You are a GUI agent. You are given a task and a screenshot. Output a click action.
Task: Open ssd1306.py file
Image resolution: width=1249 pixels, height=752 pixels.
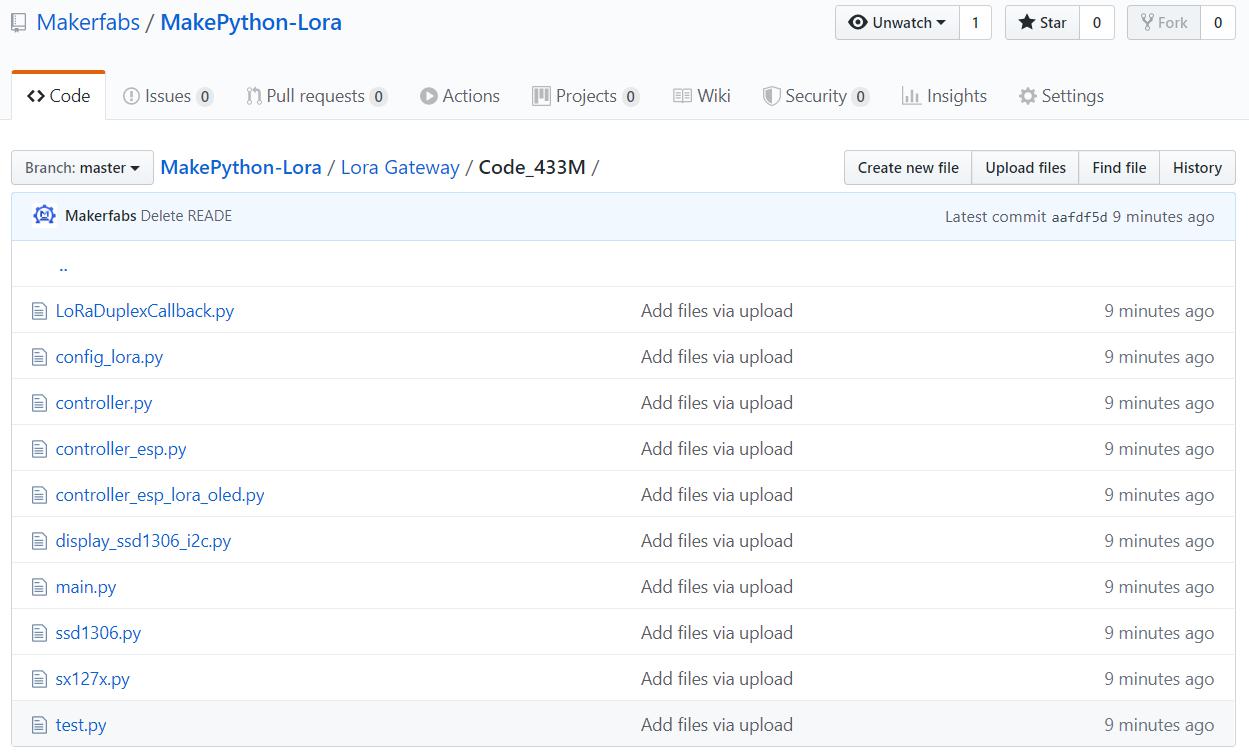coord(98,633)
